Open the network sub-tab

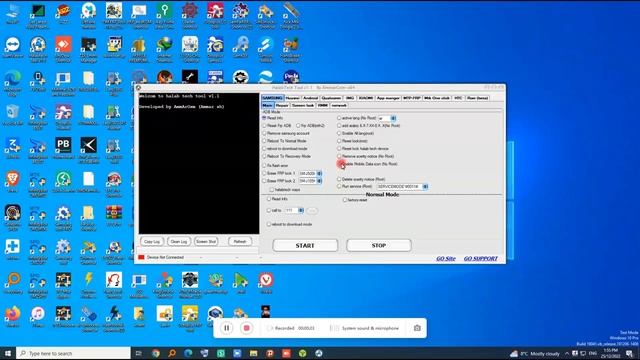click(339, 105)
